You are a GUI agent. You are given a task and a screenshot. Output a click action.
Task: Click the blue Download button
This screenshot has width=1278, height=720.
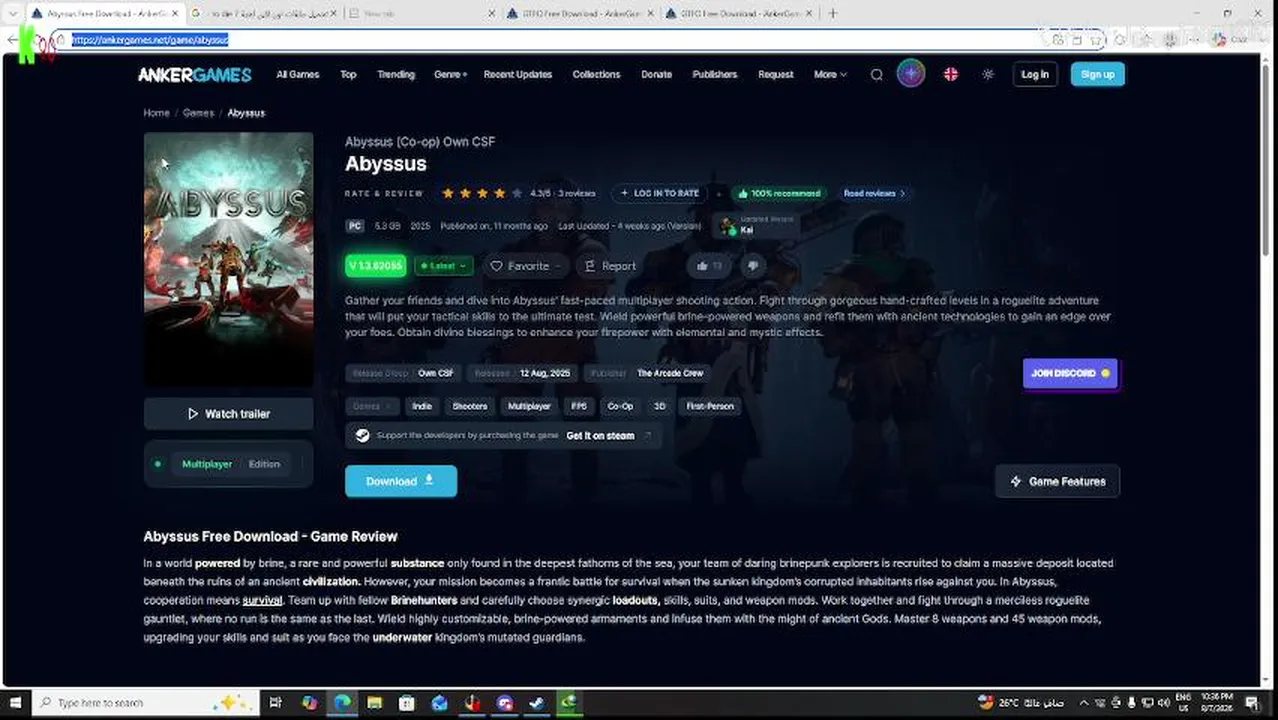[x=401, y=481]
